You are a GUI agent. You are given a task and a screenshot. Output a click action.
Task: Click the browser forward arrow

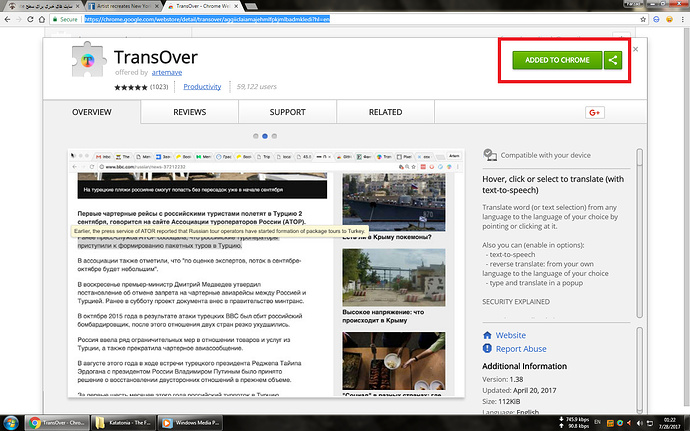click(x=18, y=19)
